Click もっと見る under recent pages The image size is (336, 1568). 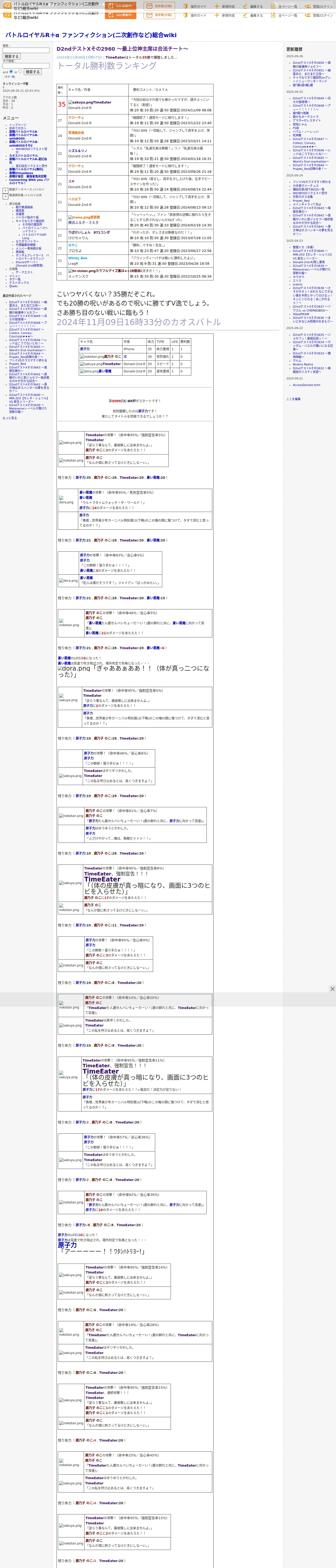[x=10, y=418]
